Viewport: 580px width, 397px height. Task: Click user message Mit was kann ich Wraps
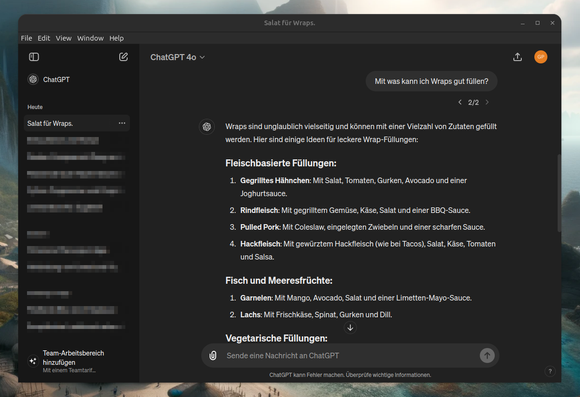pyautogui.click(x=431, y=81)
